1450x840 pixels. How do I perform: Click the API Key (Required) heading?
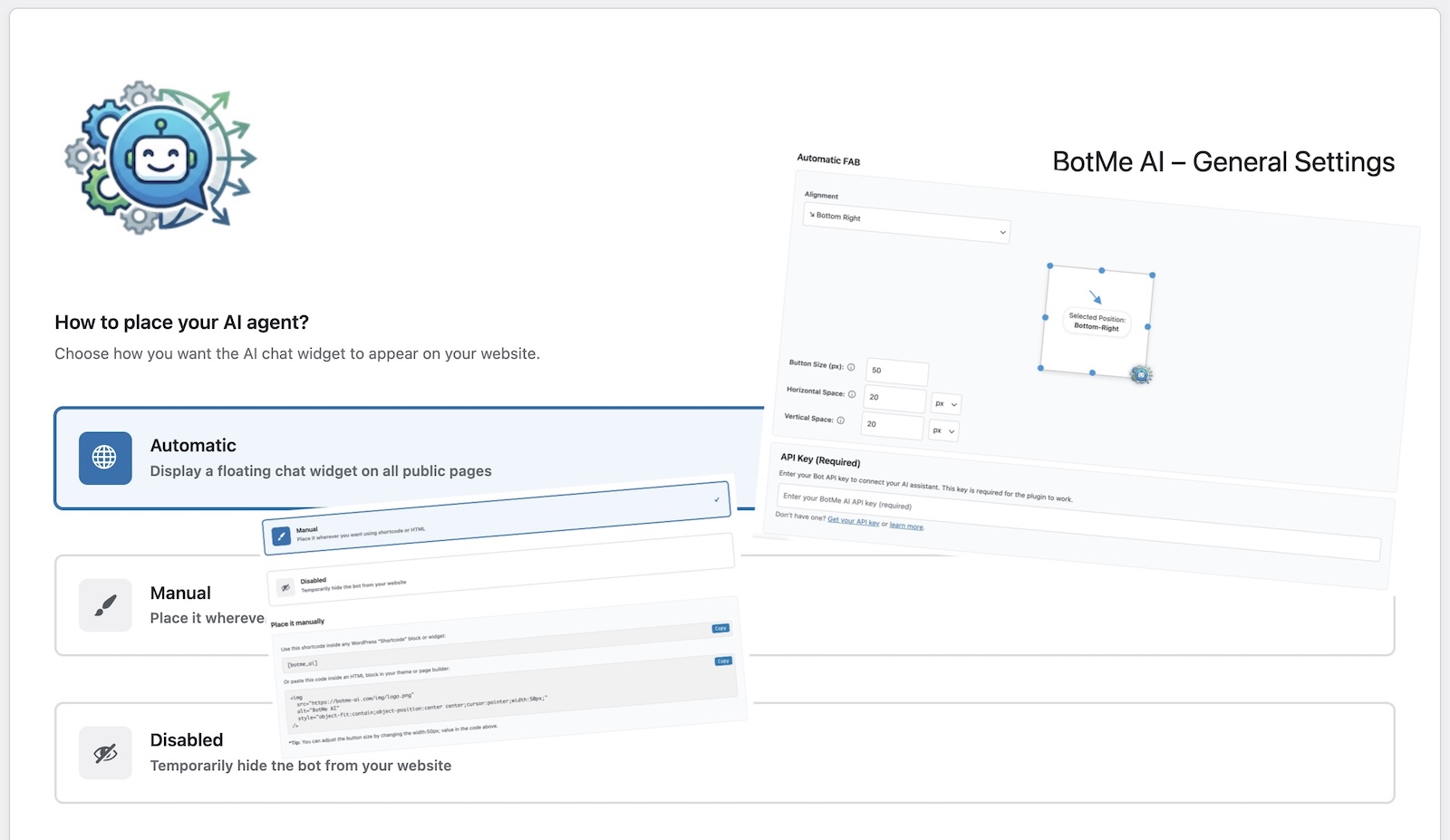tap(820, 460)
